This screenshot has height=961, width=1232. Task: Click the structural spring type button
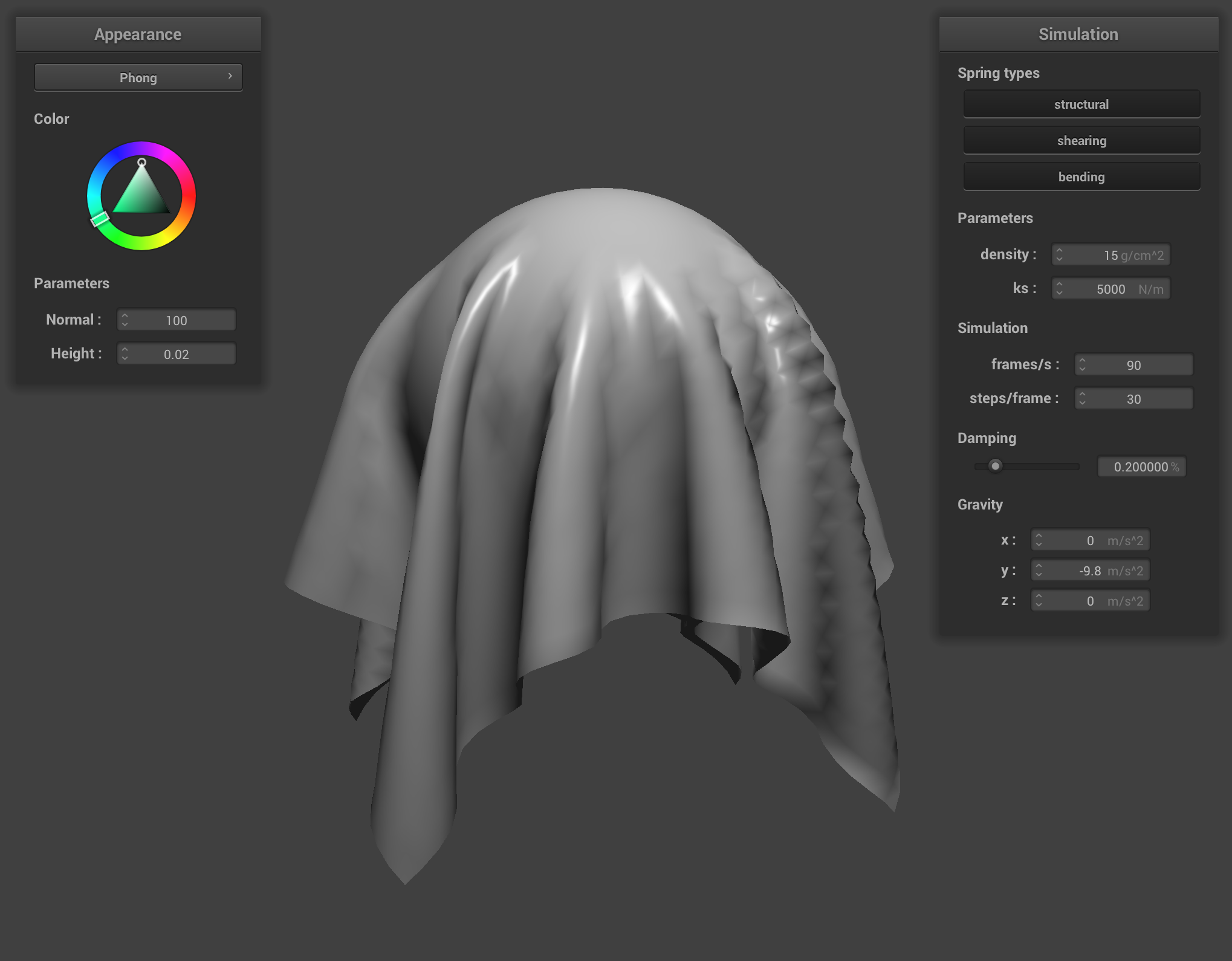(1080, 104)
